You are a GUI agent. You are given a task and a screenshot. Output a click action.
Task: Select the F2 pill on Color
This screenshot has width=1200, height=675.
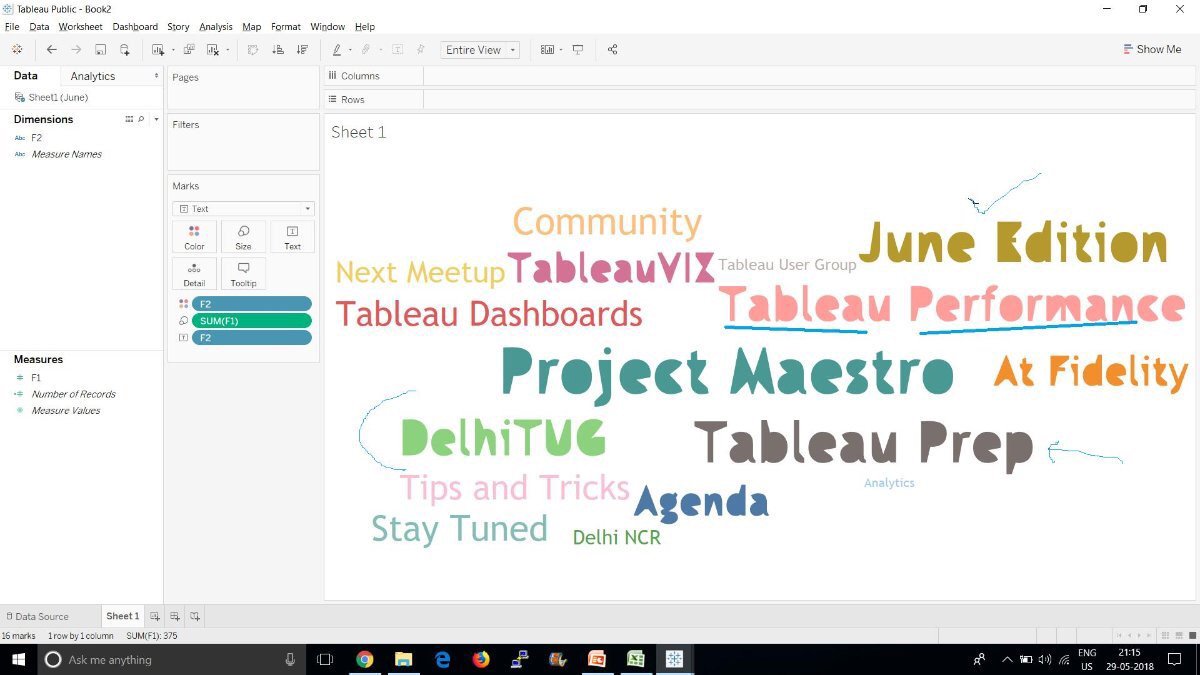pos(252,304)
